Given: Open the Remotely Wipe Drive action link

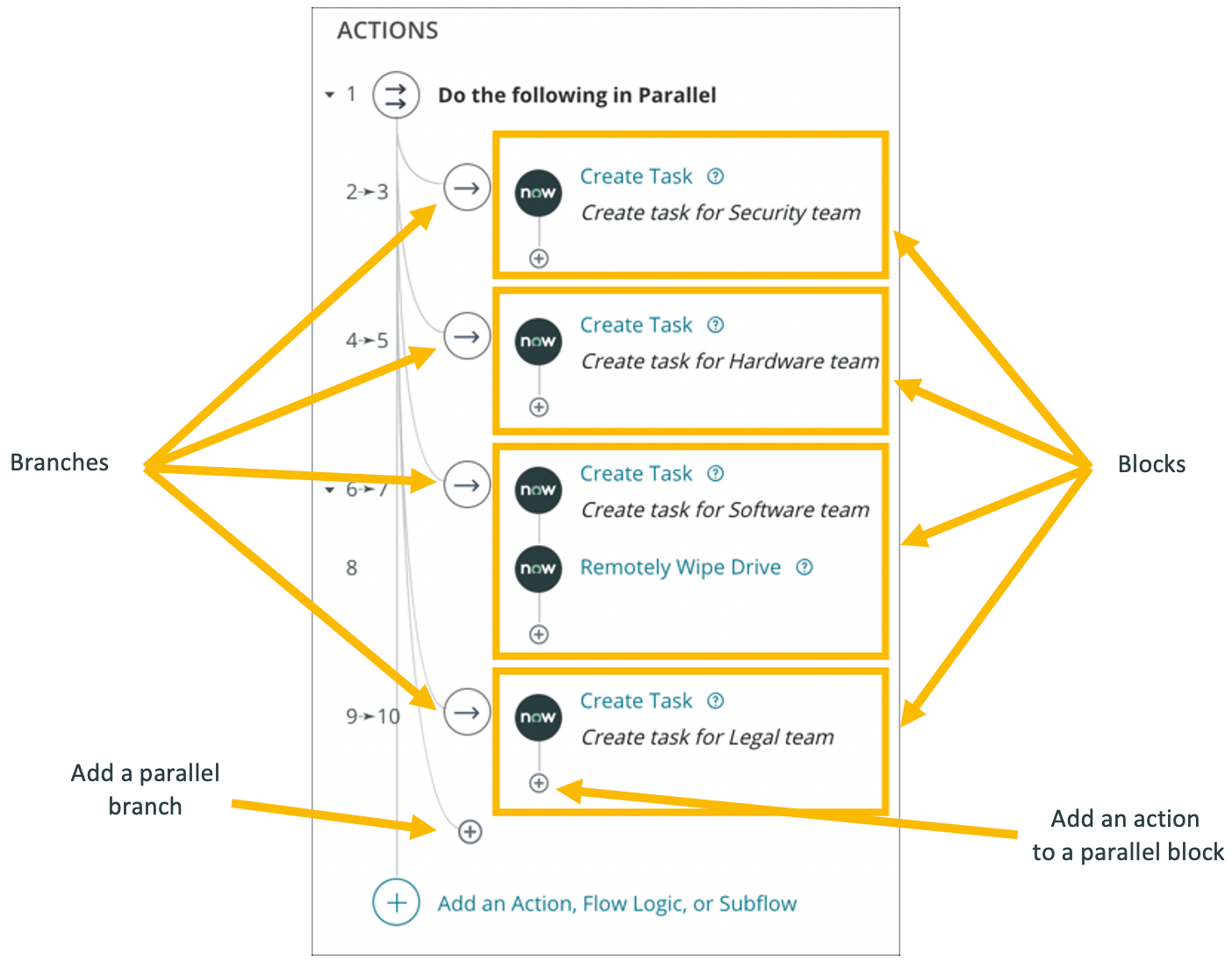Looking at the screenshot, I should coord(678,568).
